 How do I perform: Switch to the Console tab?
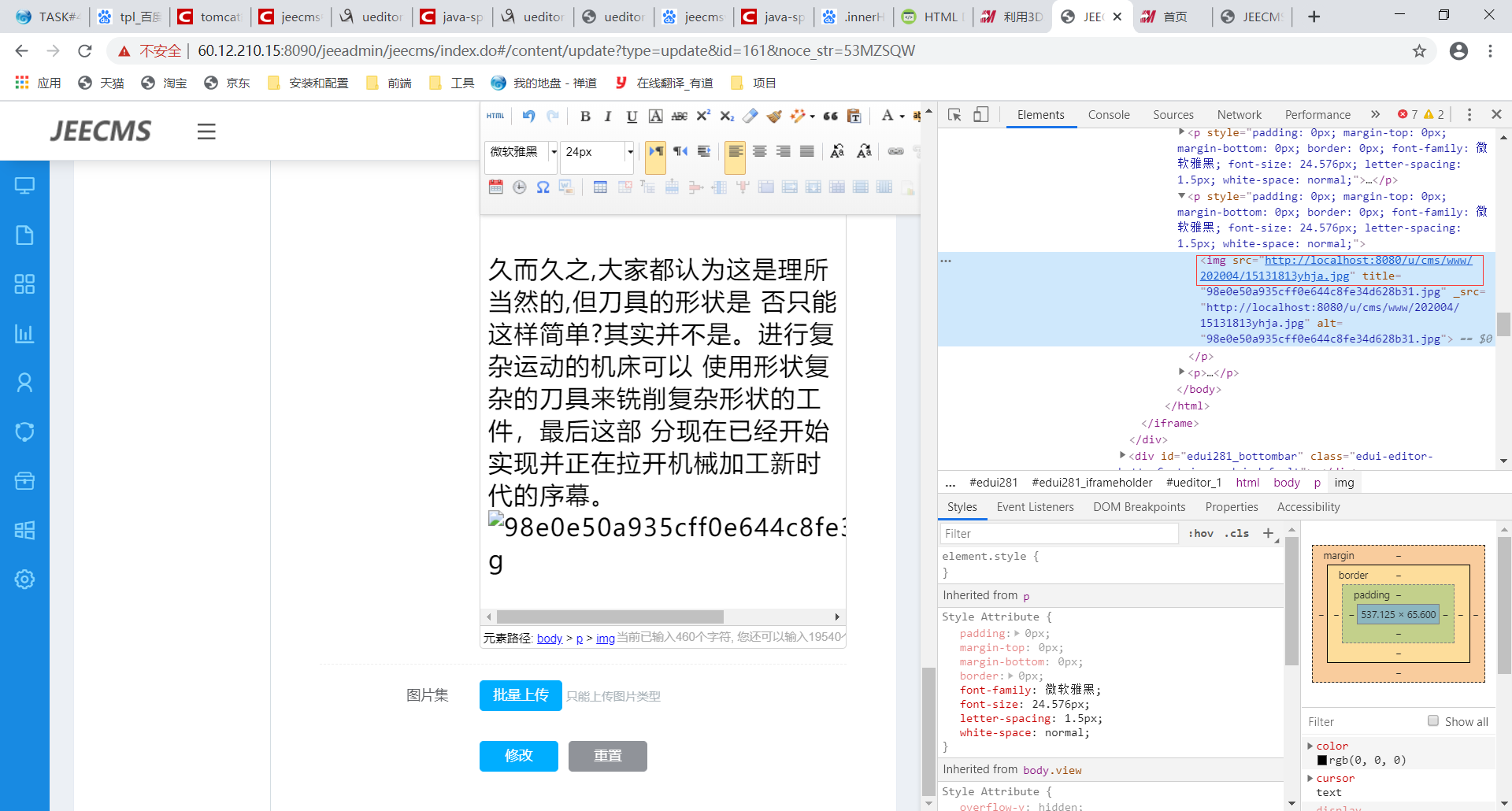pos(1108,115)
